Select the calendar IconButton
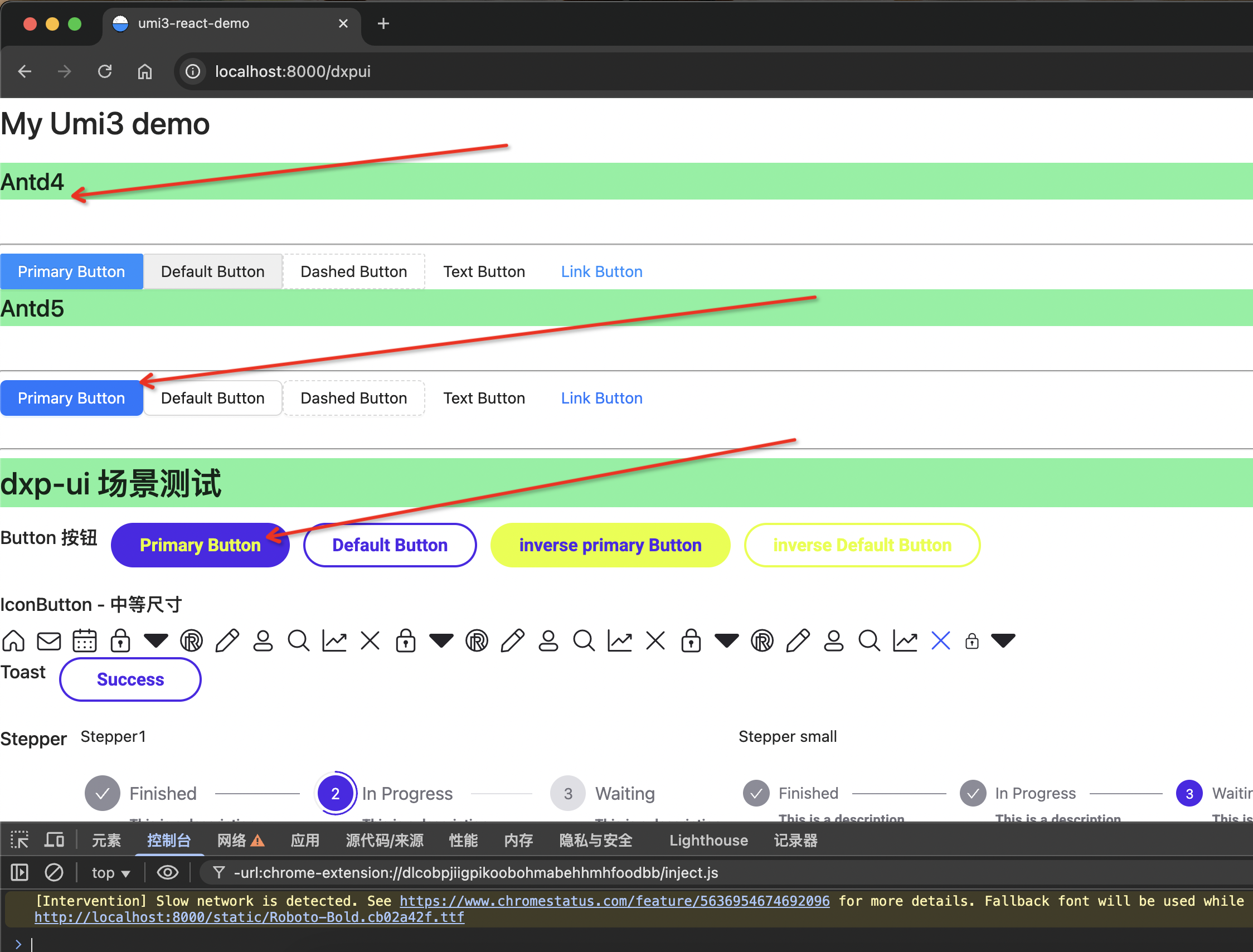Viewport: 1253px width, 952px height. click(85, 640)
